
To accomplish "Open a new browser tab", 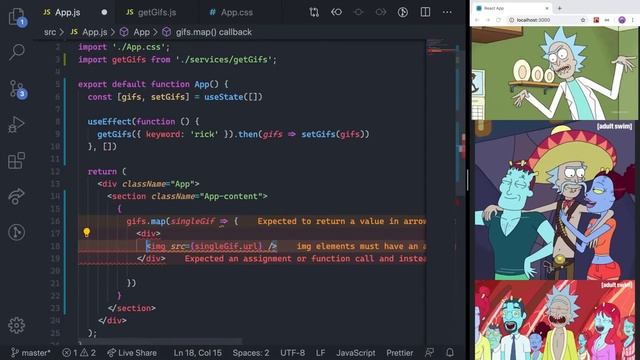I will (560, 8).
